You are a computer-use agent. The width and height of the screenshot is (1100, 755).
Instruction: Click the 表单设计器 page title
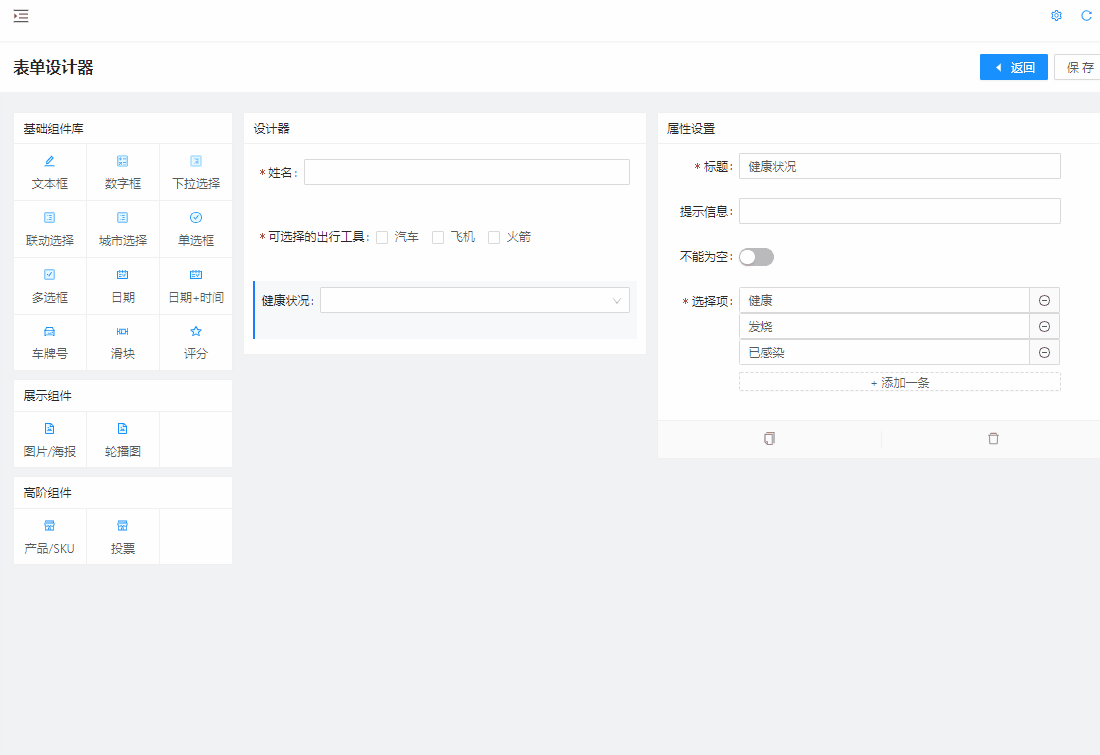(x=53, y=67)
